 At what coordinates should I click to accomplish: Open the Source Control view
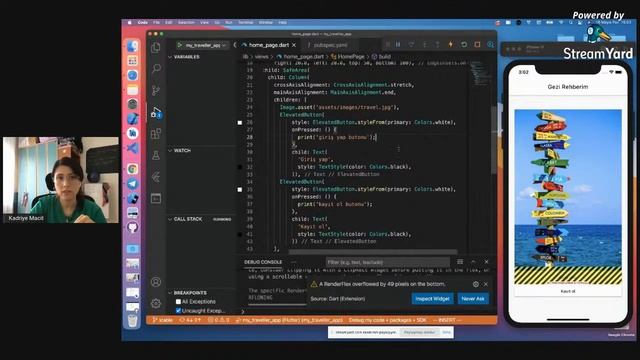click(x=156, y=90)
